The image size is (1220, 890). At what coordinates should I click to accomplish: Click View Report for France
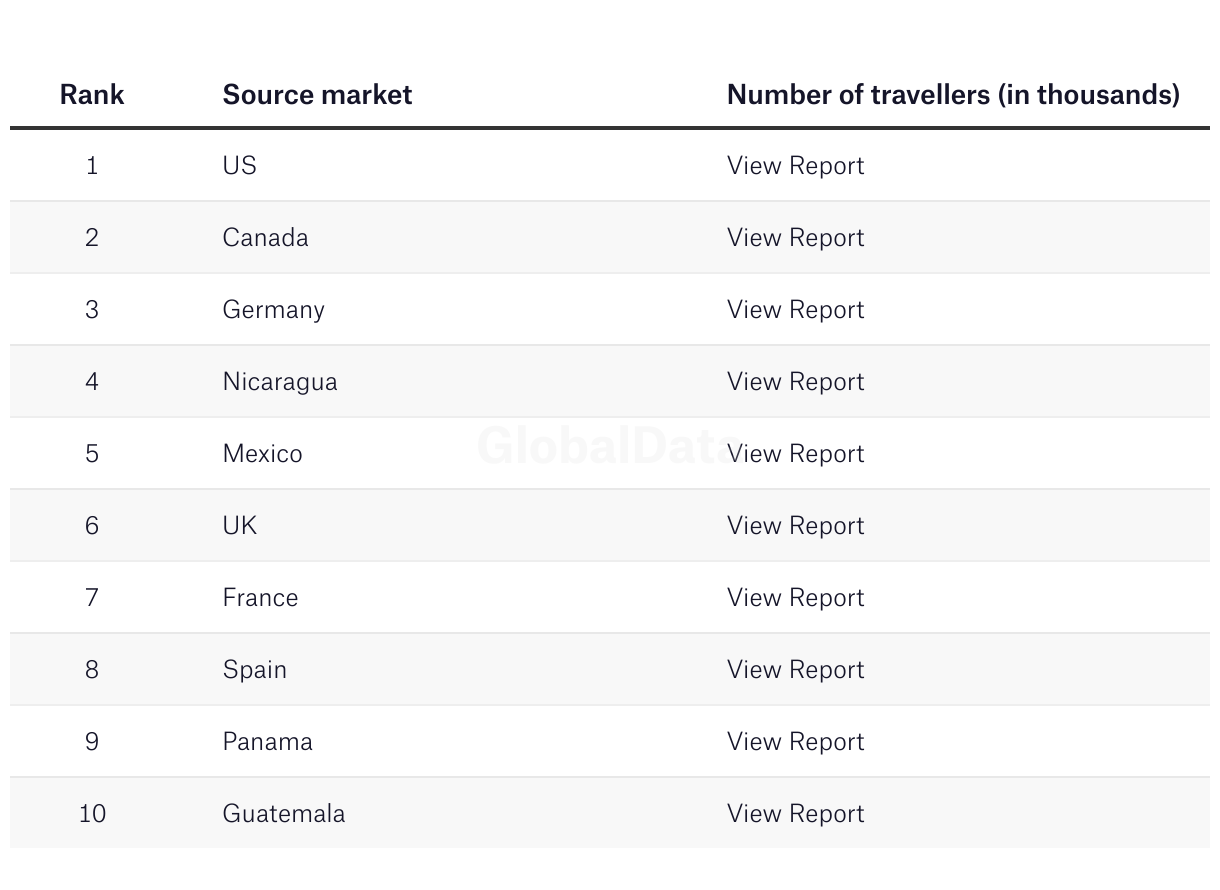coord(795,597)
